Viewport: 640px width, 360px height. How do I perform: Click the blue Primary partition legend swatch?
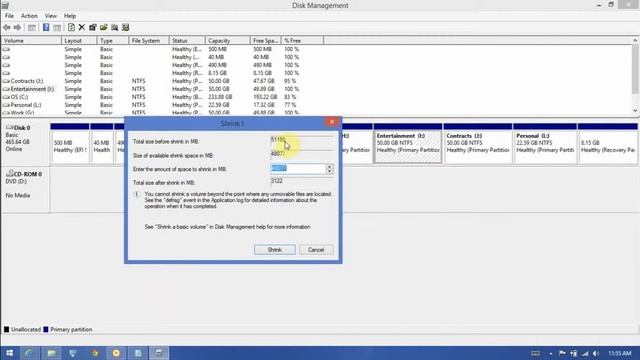(46, 329)
